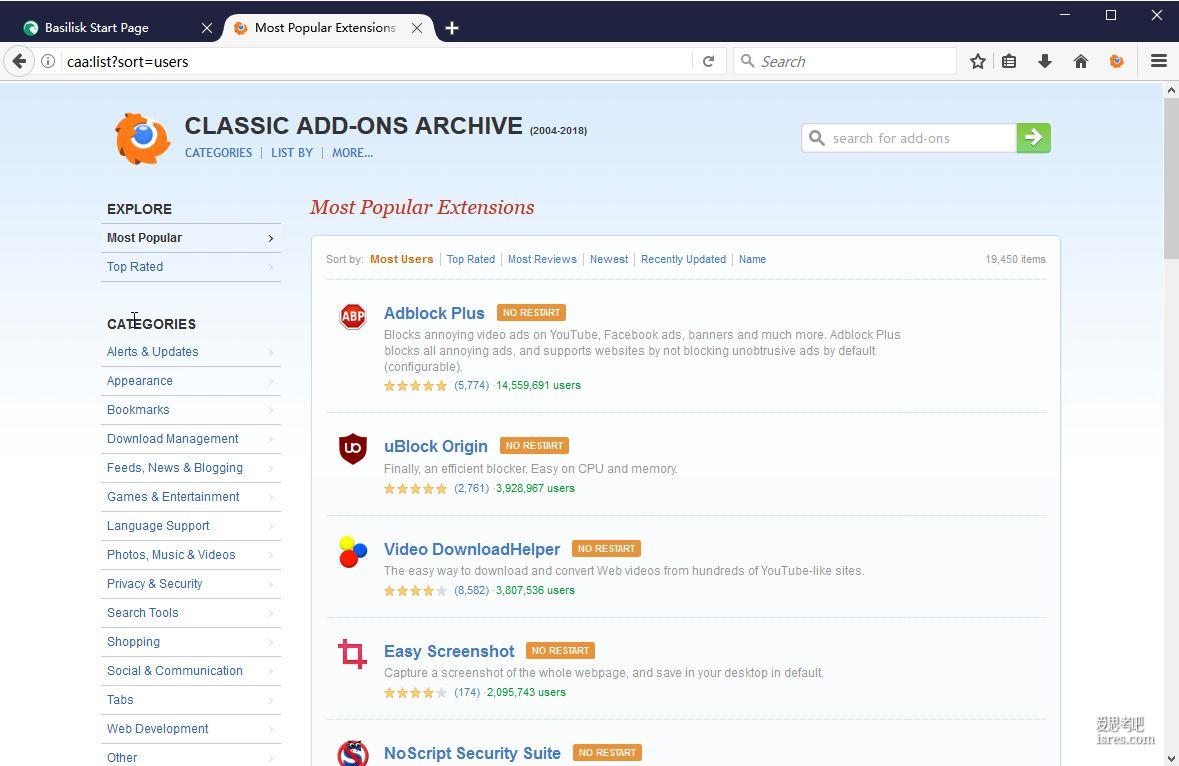Browse the Web Development category
Screen dimensions: 1179x766
coord(191,729)
